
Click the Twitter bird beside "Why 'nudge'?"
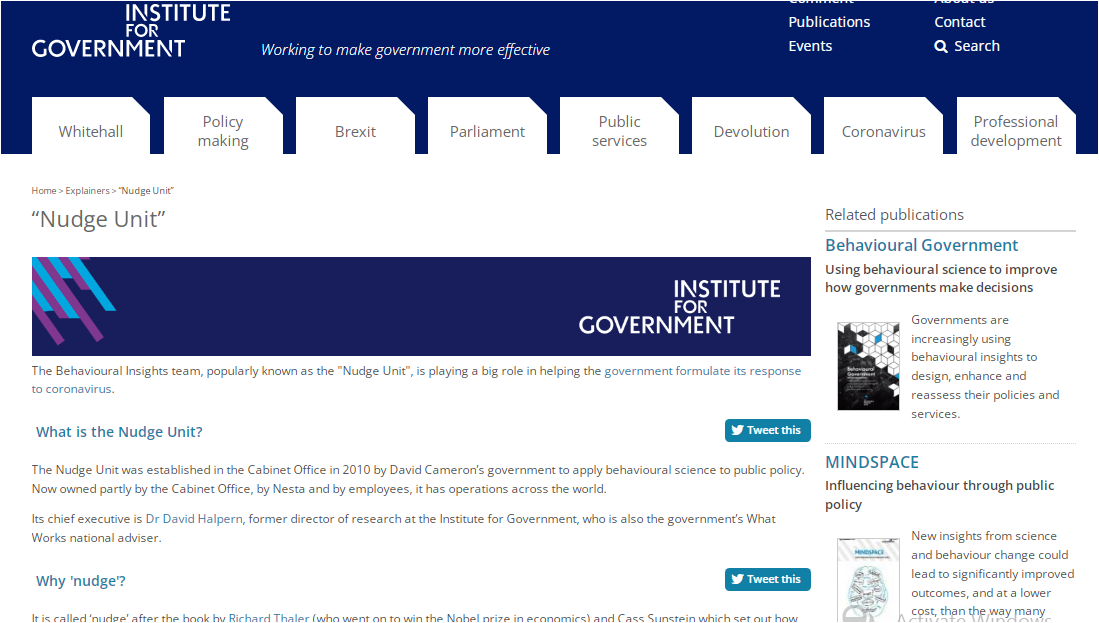(x=737, y=579)
